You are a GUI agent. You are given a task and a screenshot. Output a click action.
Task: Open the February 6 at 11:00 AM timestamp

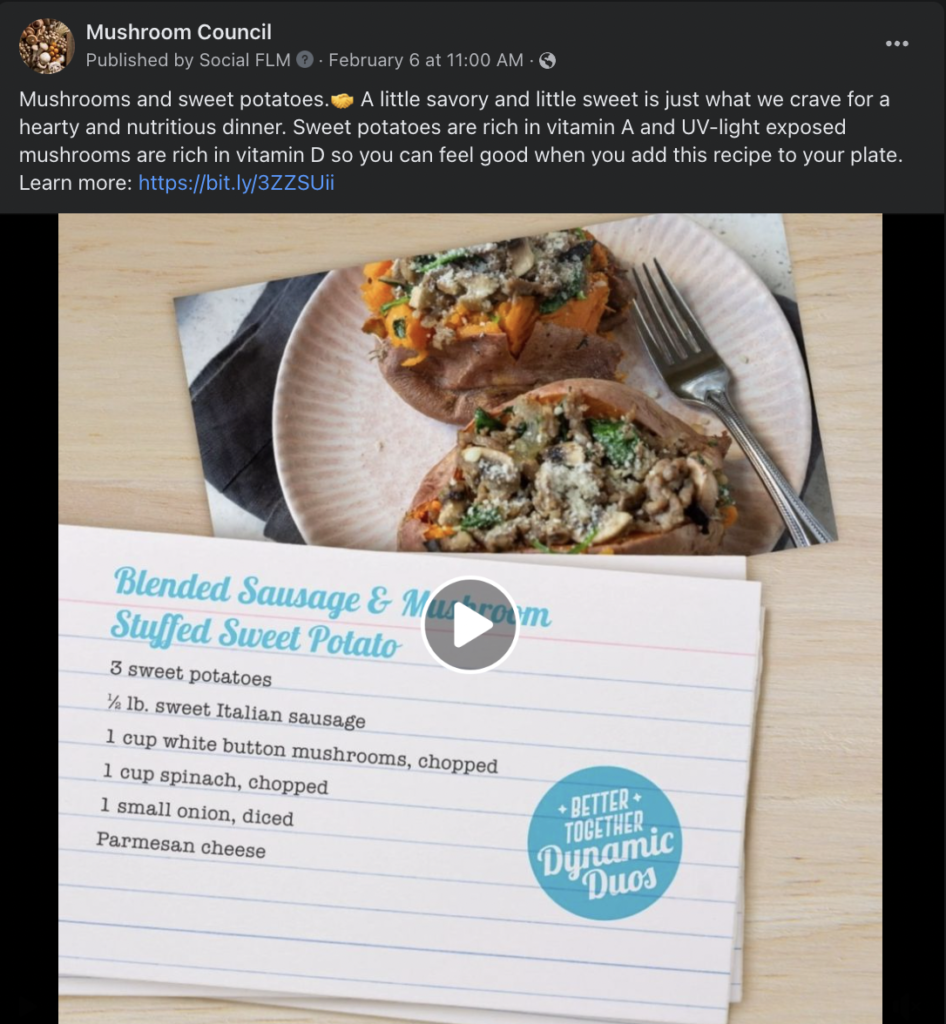pyautogui.click(x=425, y=60)
